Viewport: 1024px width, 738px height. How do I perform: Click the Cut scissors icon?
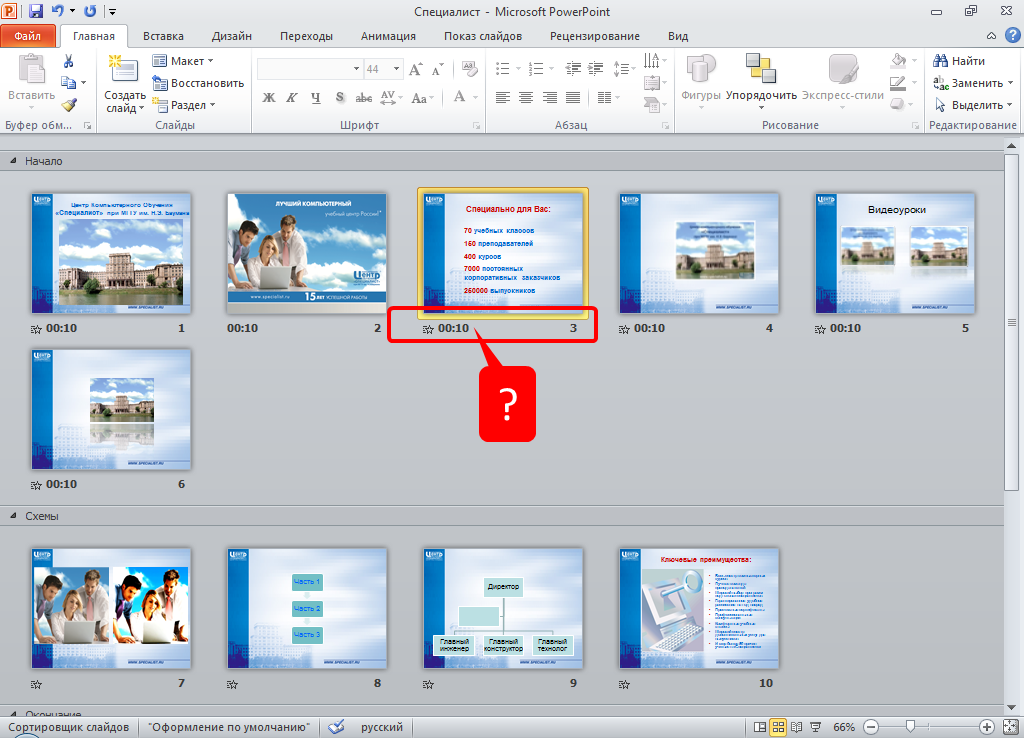pyautogui.click(x=69, y=61)
